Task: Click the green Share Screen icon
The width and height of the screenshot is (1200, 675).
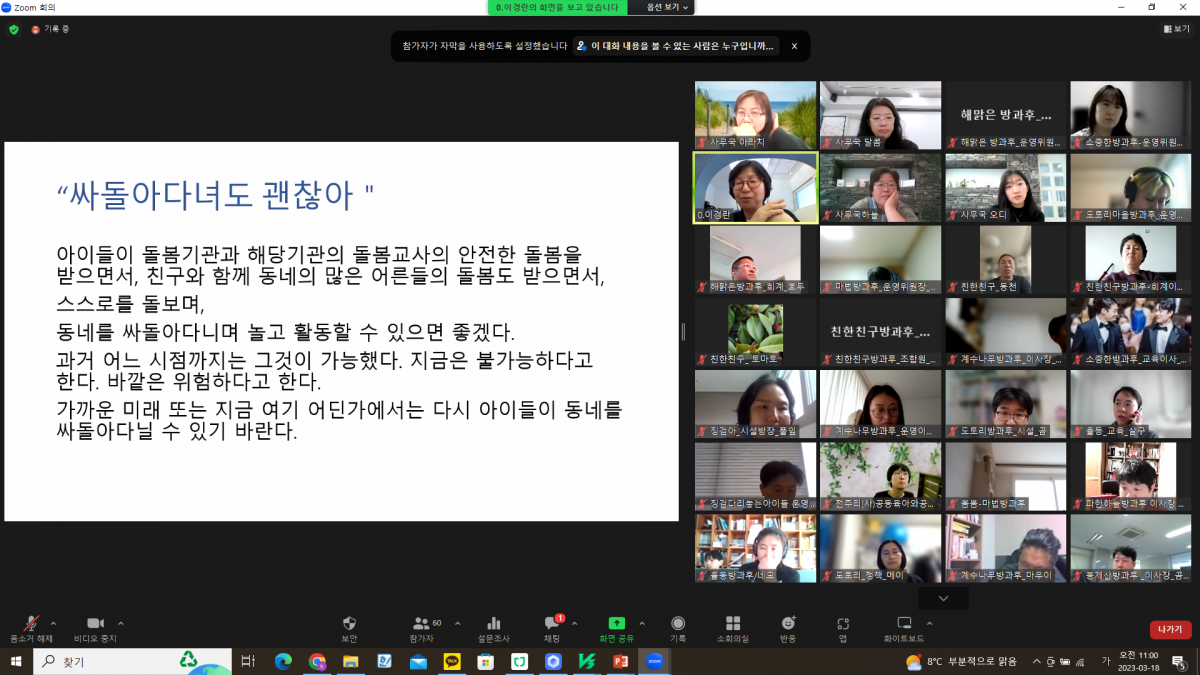Action: 616,623
